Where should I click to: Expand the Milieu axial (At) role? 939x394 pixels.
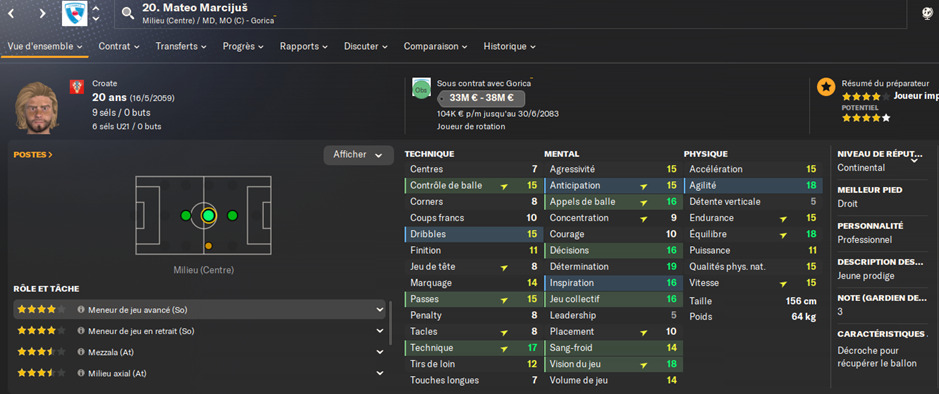pos(380,373)
